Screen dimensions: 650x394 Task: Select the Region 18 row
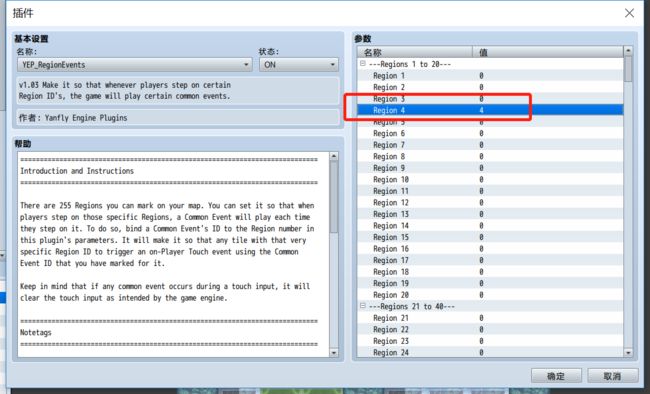(x=490, y=272)
